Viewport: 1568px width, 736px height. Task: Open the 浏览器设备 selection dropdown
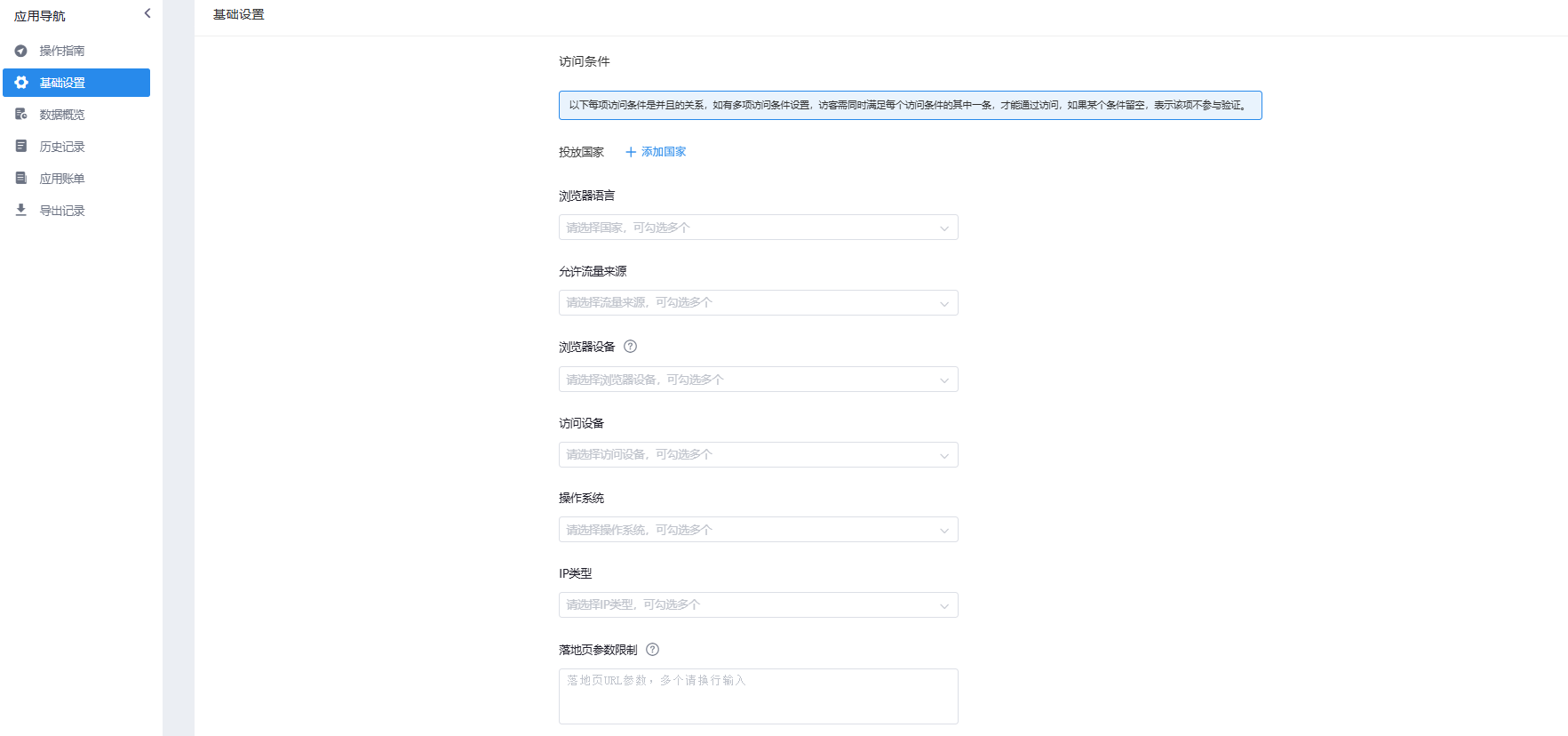(758, 380)
